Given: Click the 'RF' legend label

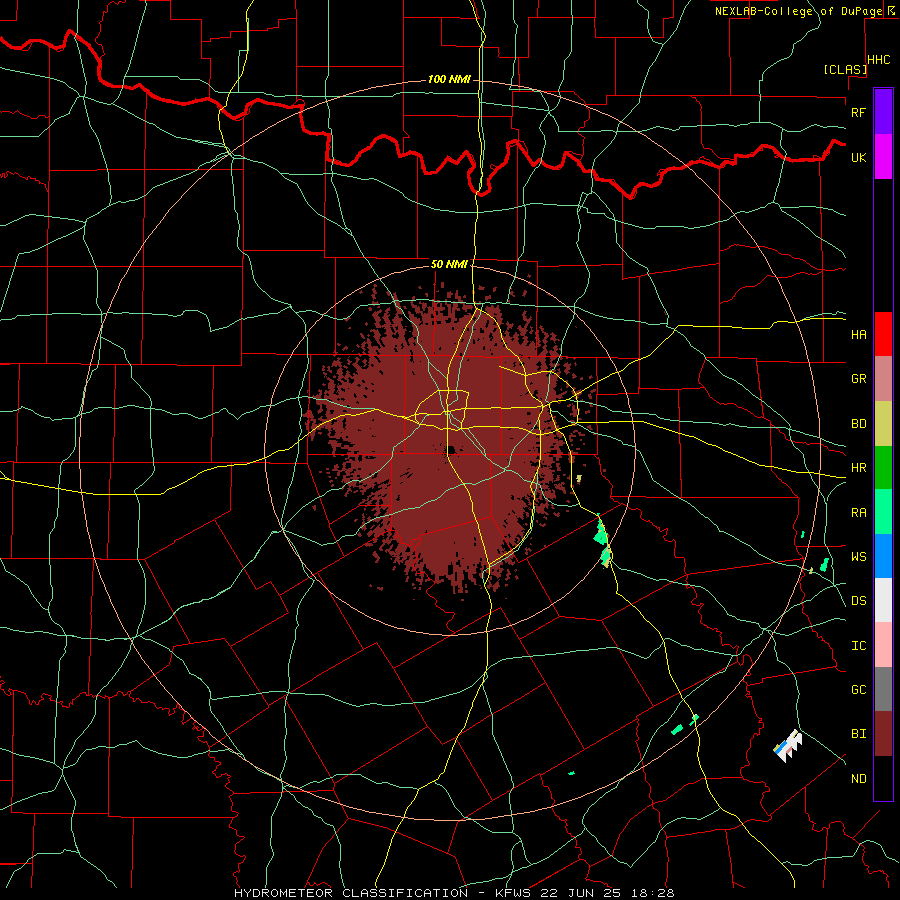Looking at the screenshot, I should tap(858, 112).
